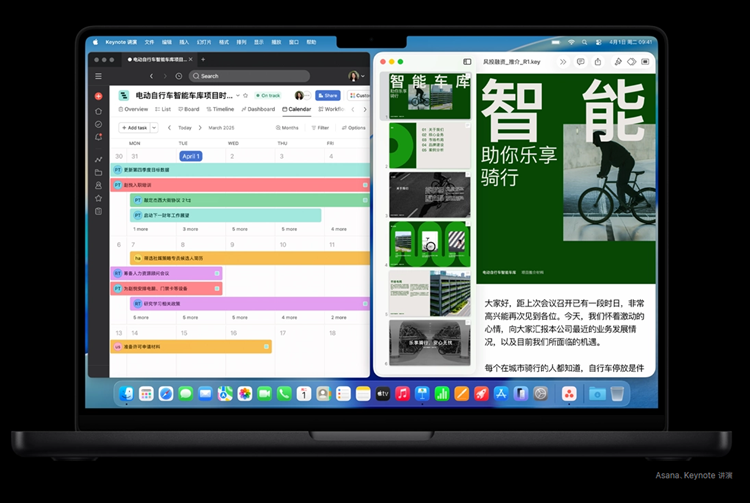Screen dimensions: 750x503
Task: Open the Animate diamond icon in Keynote
Action: coord(631,62)
